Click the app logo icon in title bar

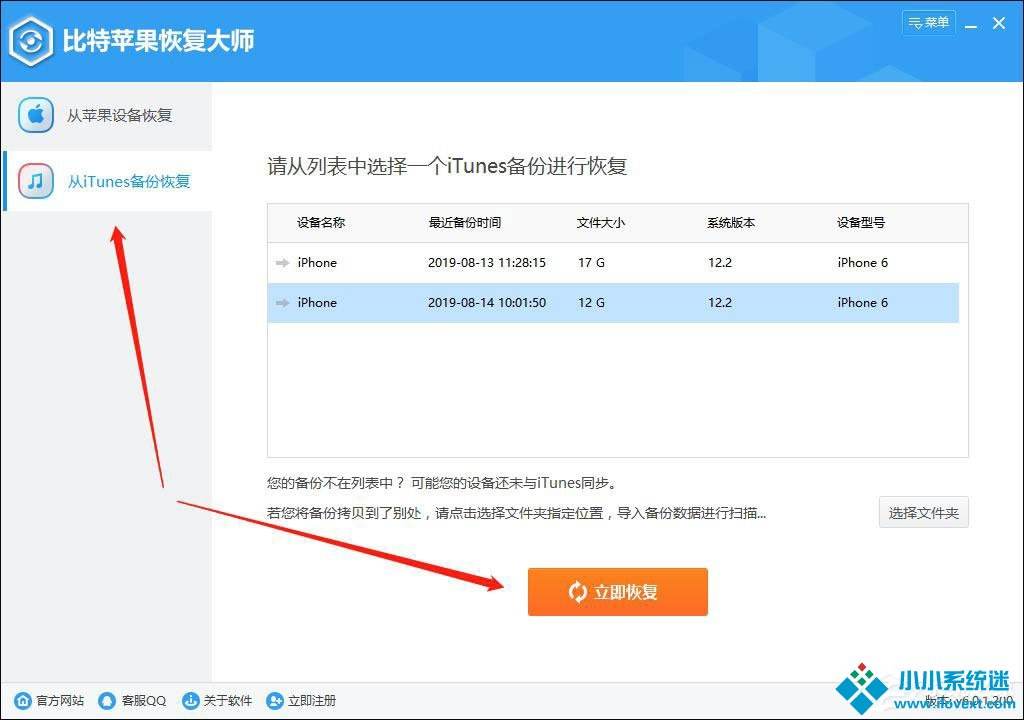pos(31,41)
